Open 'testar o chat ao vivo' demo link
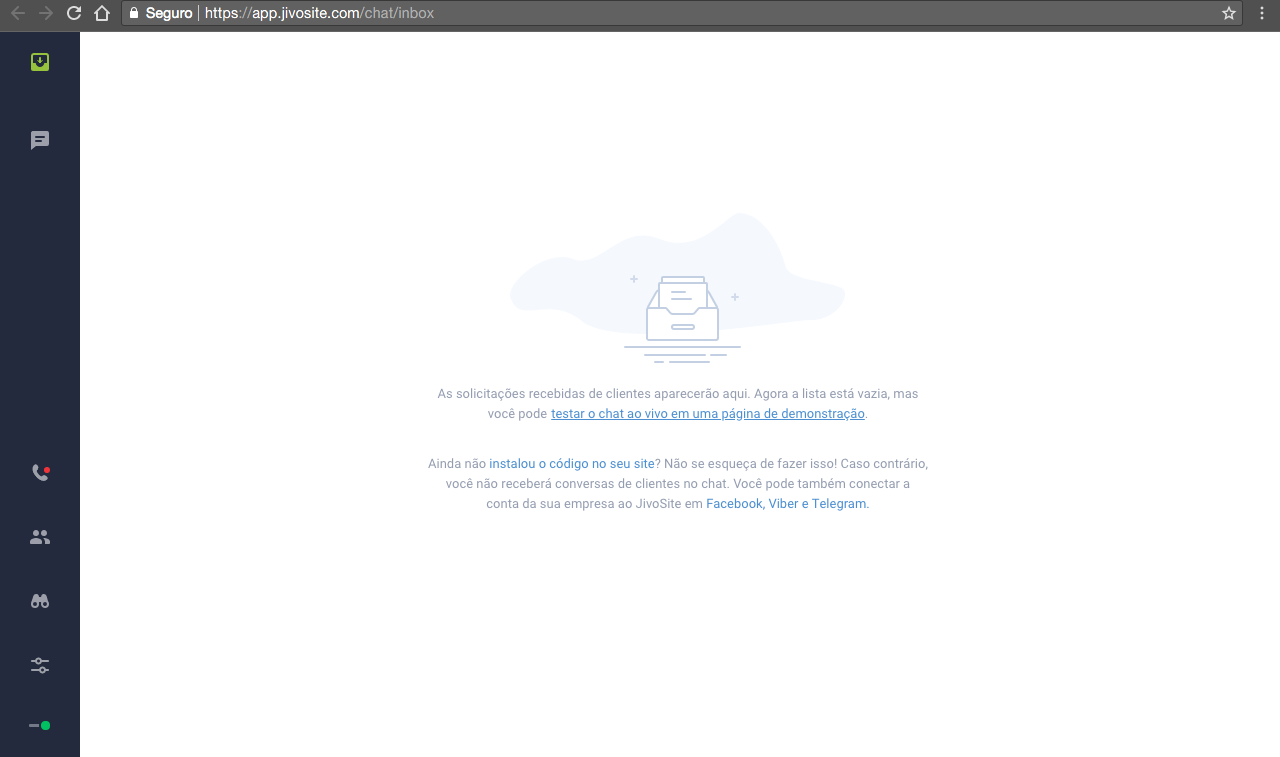This screenshot has height=757, width=1280. click(707, 413)
